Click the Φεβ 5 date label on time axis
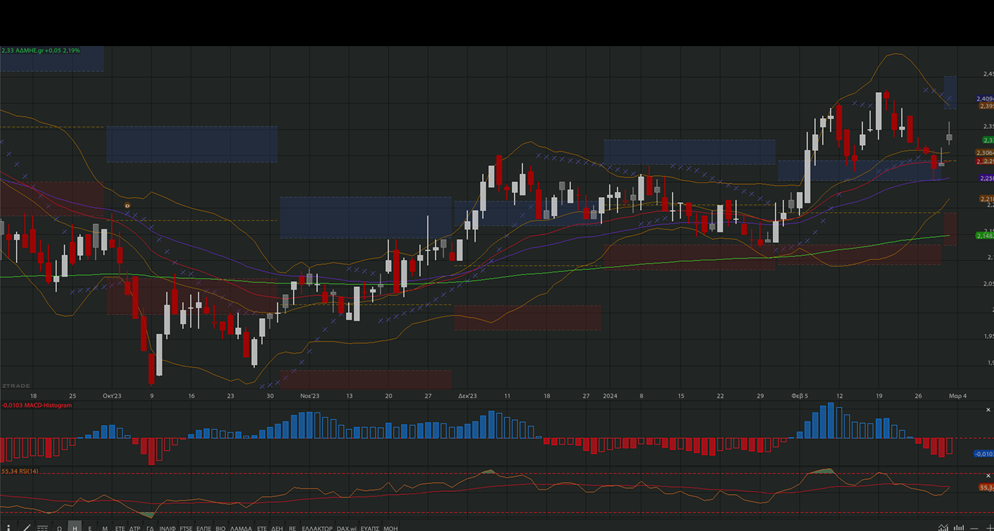This screenshot has width=994, height=531. click(x=799, y=396)
